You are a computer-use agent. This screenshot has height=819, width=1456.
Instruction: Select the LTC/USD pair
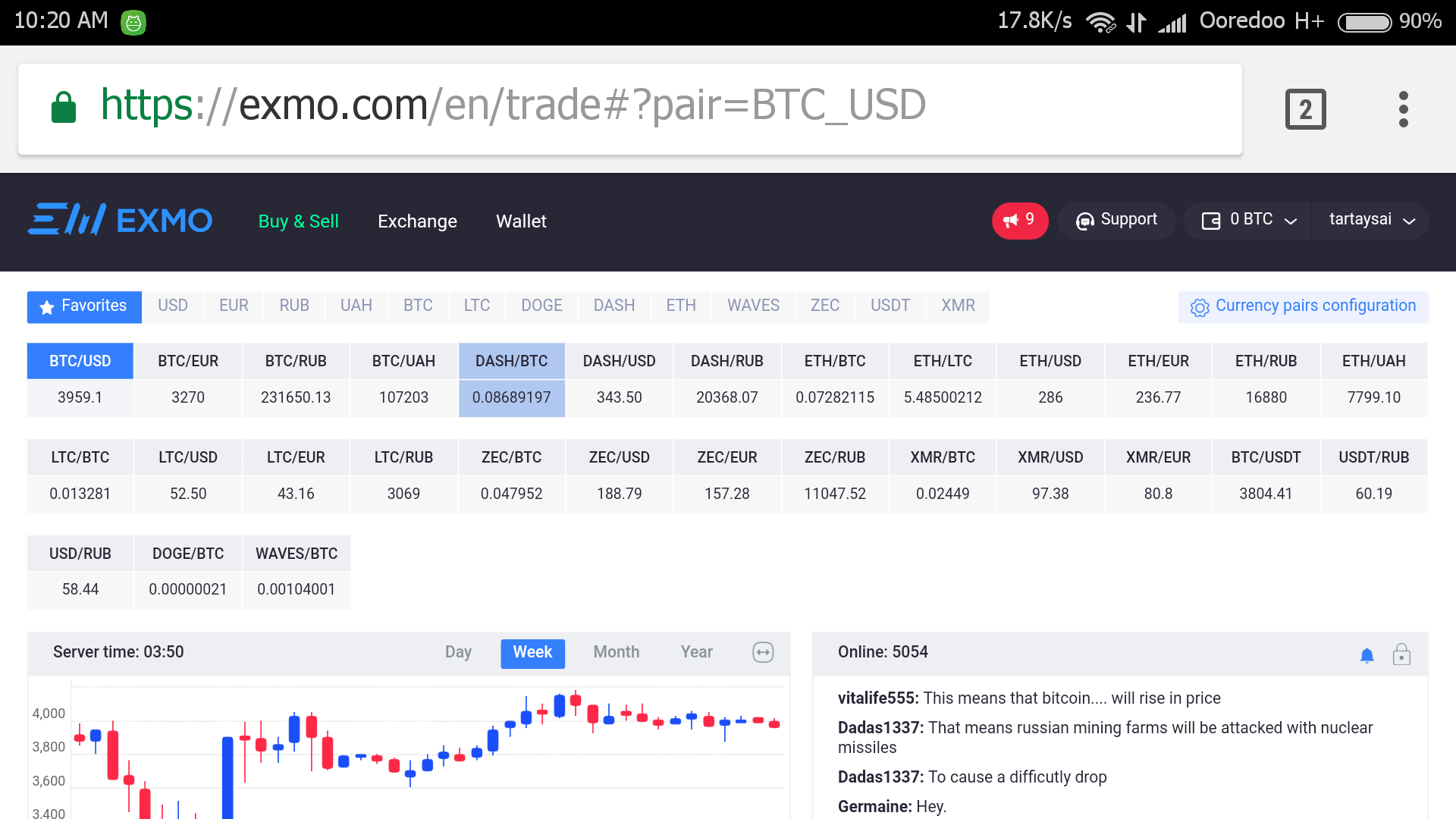pyautogui.click(x=188, y=475)
